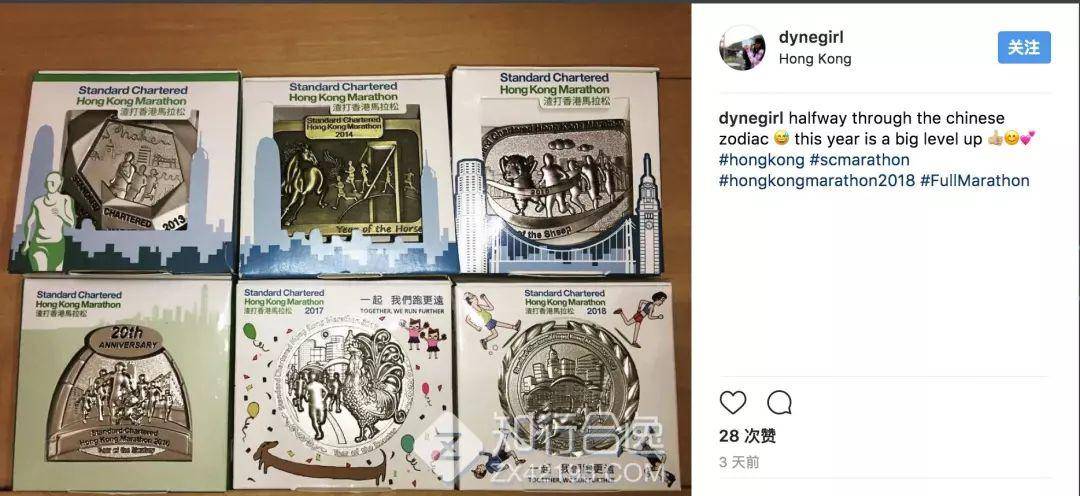
Task: Open the #hongkong hashtag
Action: pos(761,160)
